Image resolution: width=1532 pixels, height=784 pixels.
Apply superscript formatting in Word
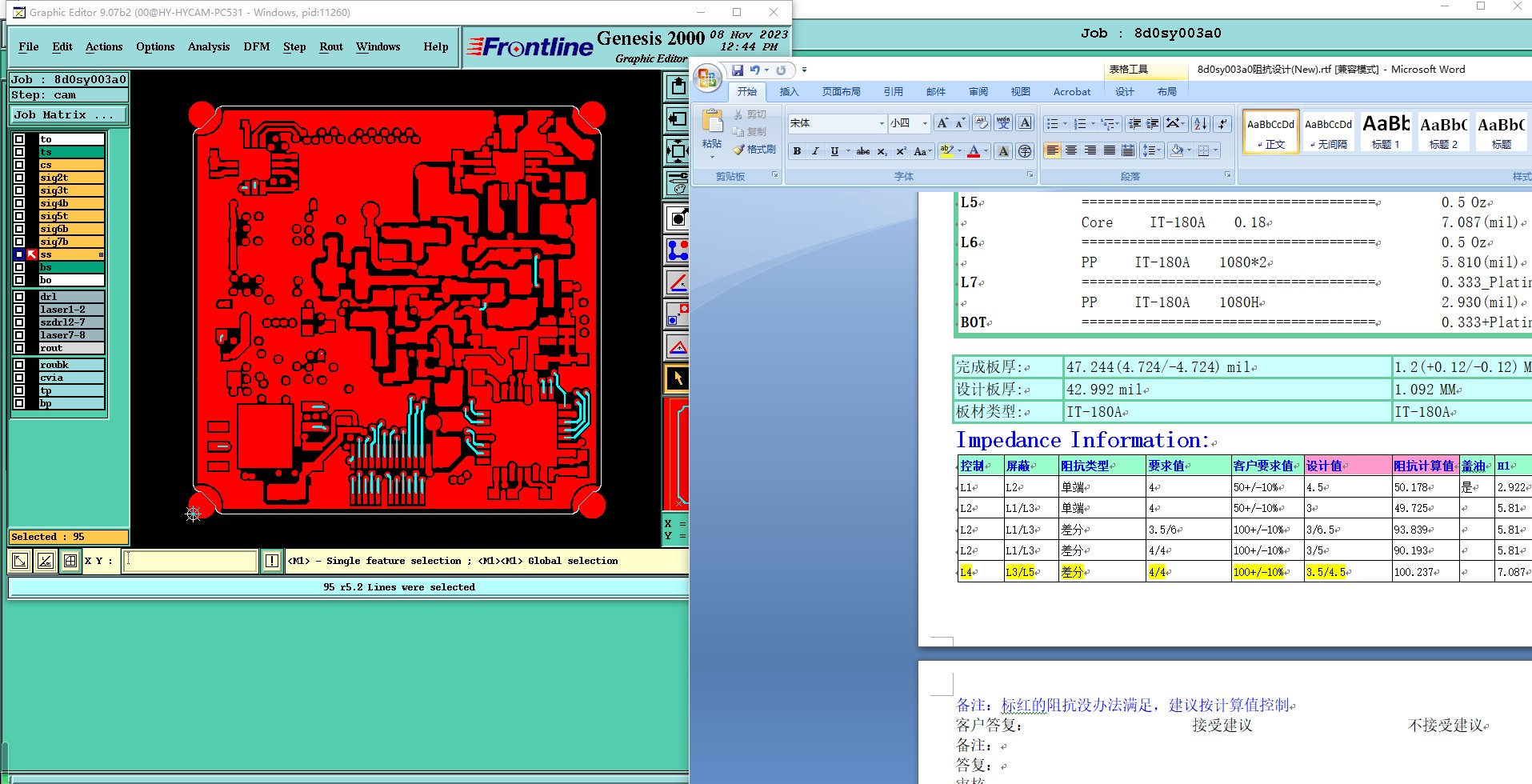901,151
